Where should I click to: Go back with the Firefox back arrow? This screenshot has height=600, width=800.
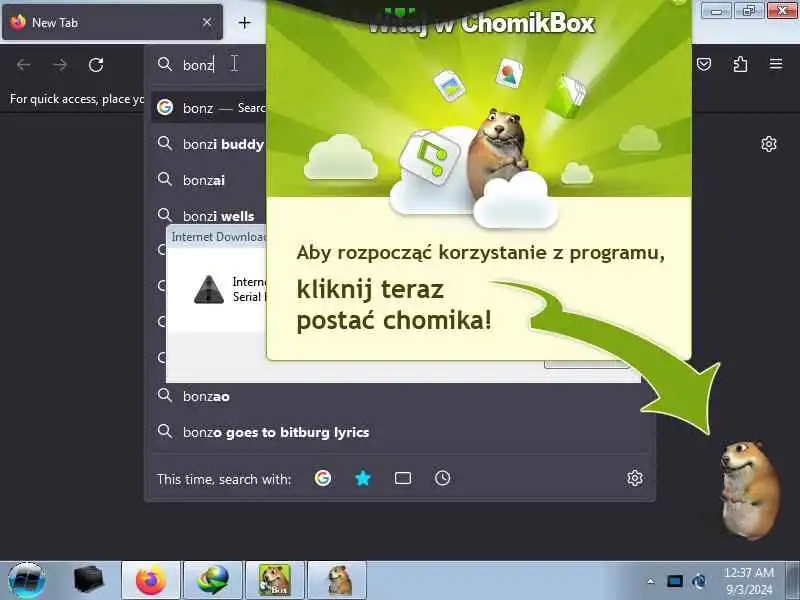(x=23, y=65)
